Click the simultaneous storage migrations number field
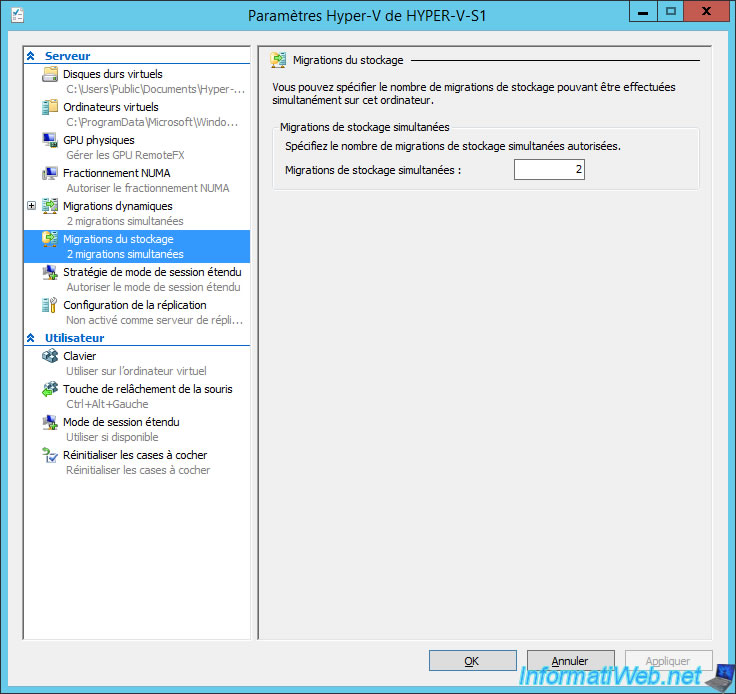 pos(549,169)
